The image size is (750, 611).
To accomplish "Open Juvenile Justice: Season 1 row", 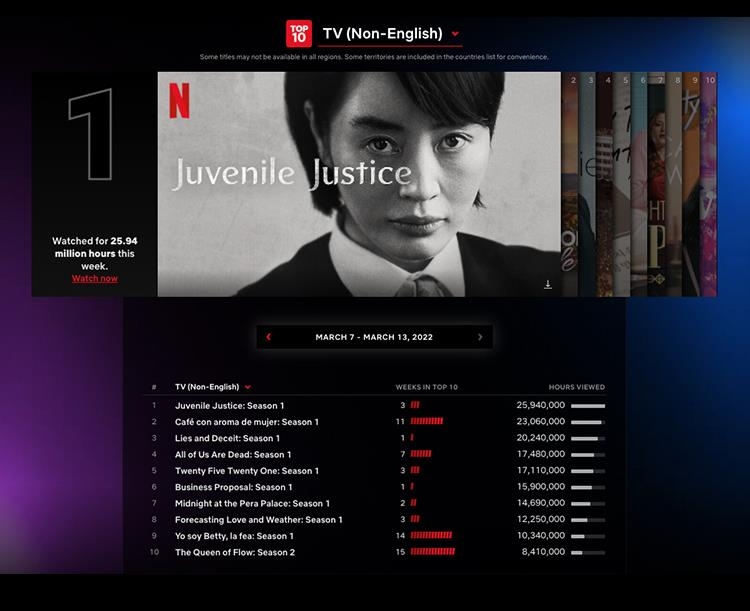I will 229,405.
